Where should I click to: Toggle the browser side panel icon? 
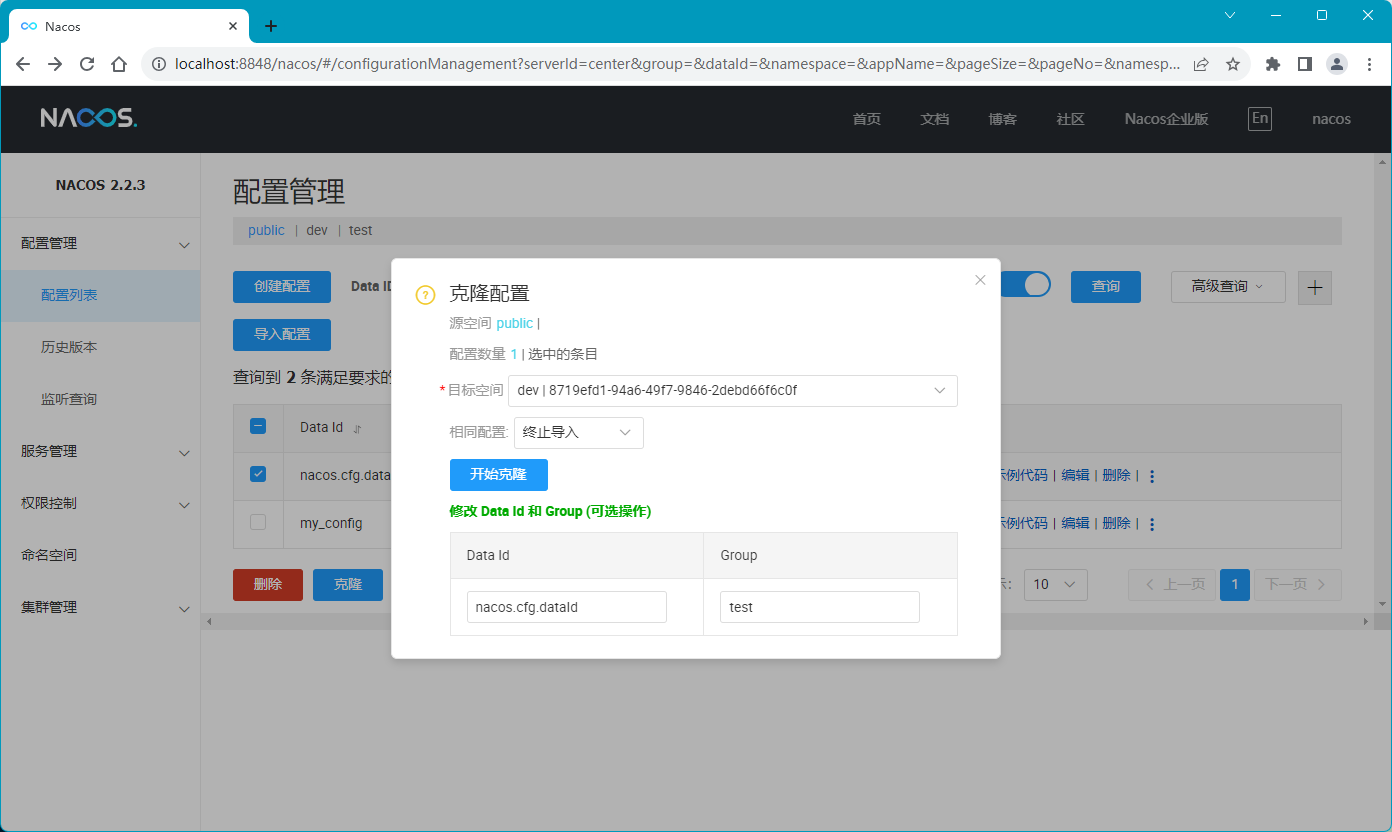tap(1305, 64)
